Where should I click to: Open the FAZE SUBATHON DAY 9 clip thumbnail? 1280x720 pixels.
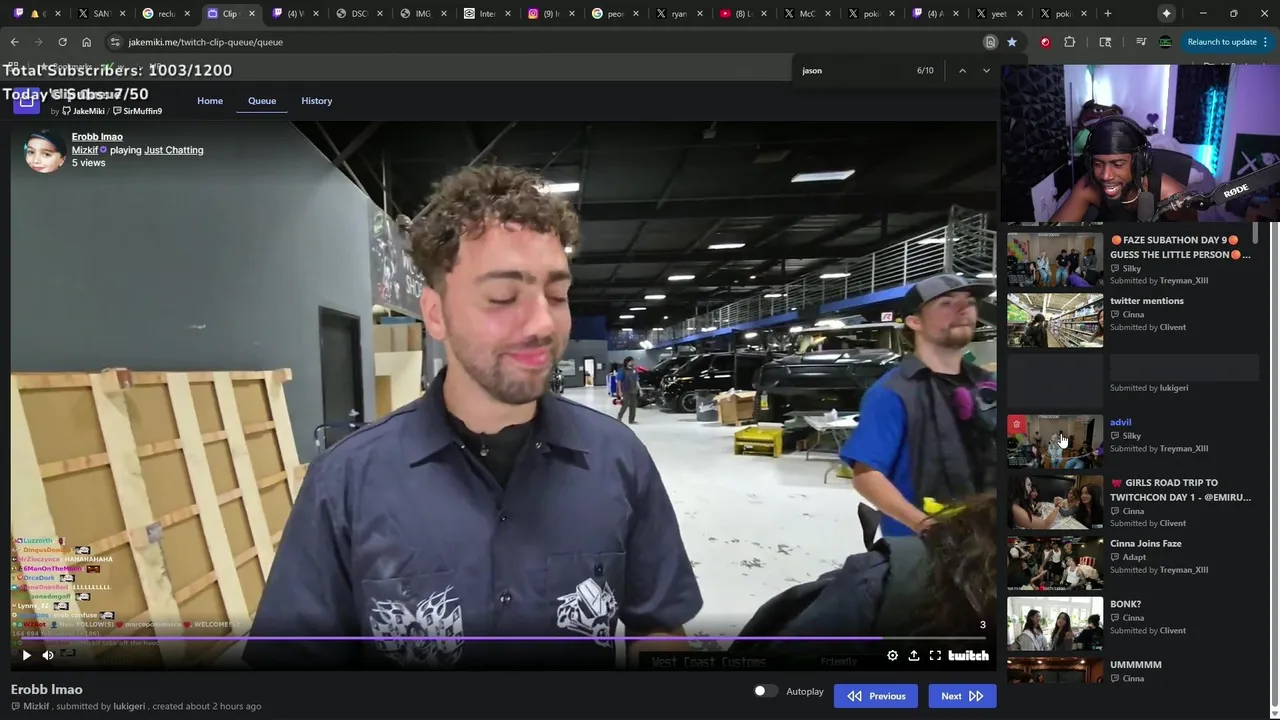1055,260
